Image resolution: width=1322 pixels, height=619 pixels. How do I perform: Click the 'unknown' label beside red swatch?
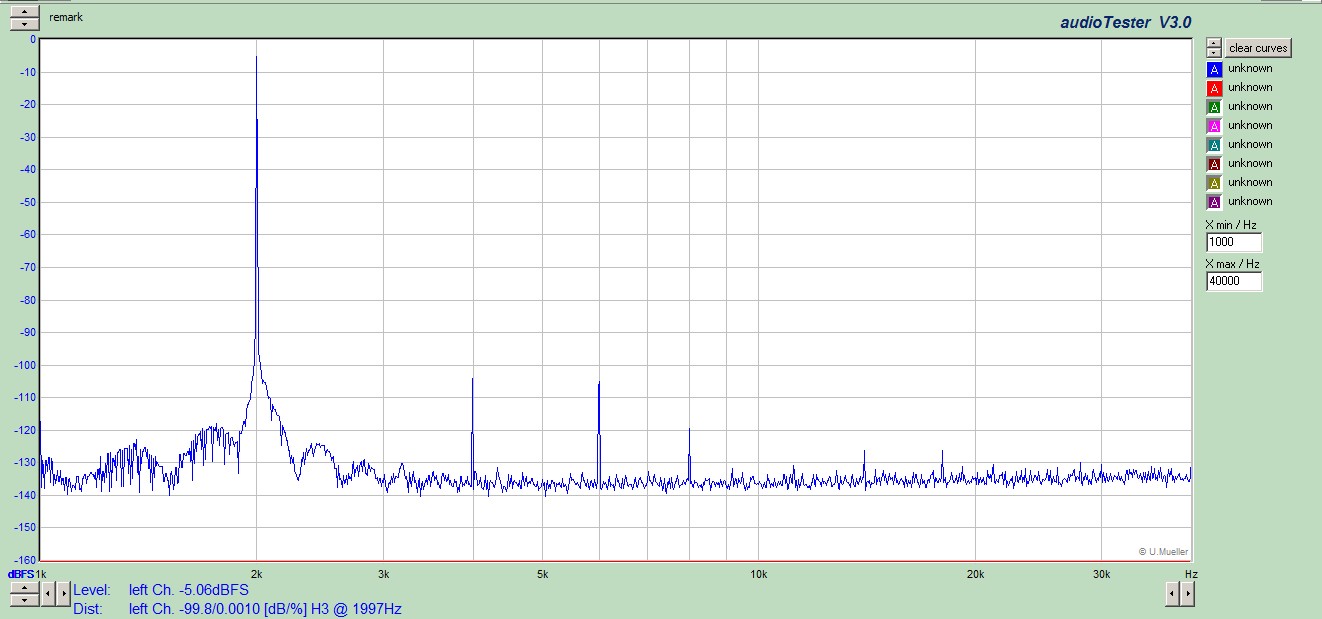pyautogui.click(x=1250, y=88)
